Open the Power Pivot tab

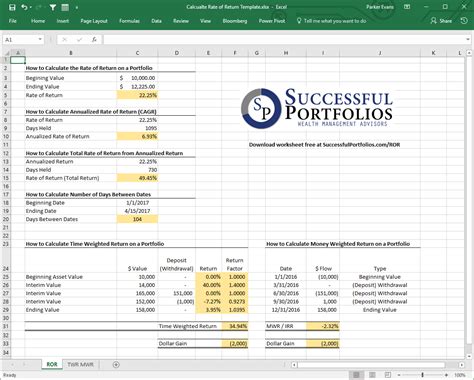coord(272,21)
